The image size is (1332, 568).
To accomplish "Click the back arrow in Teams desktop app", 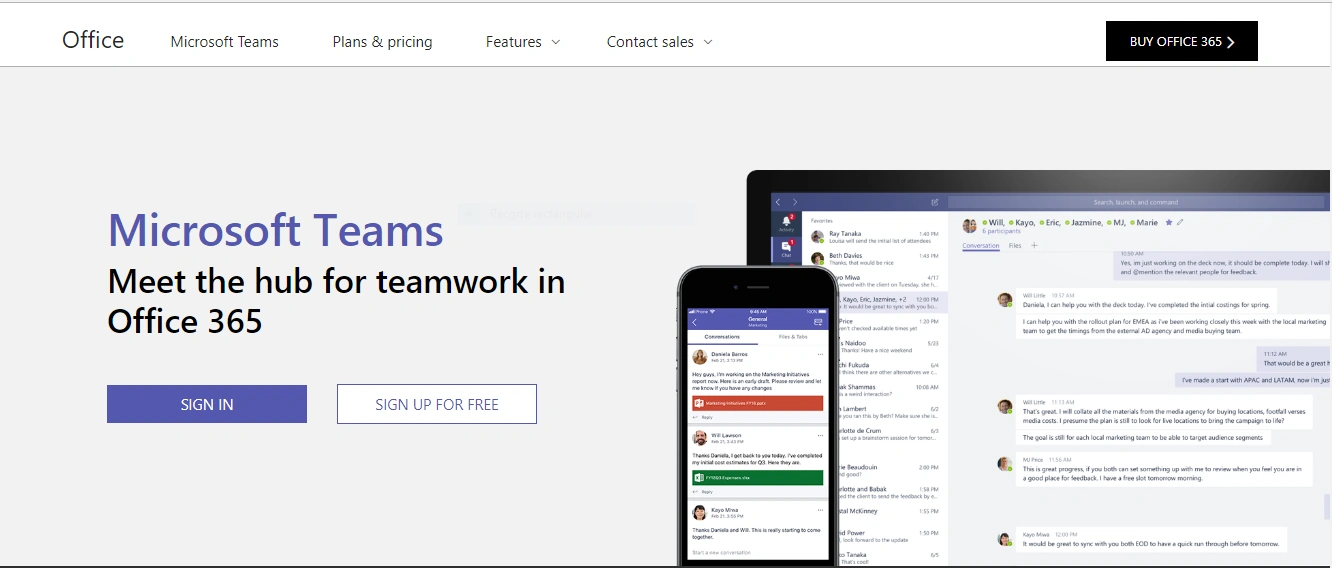I will pyautogui.click(x=780, y=202).
